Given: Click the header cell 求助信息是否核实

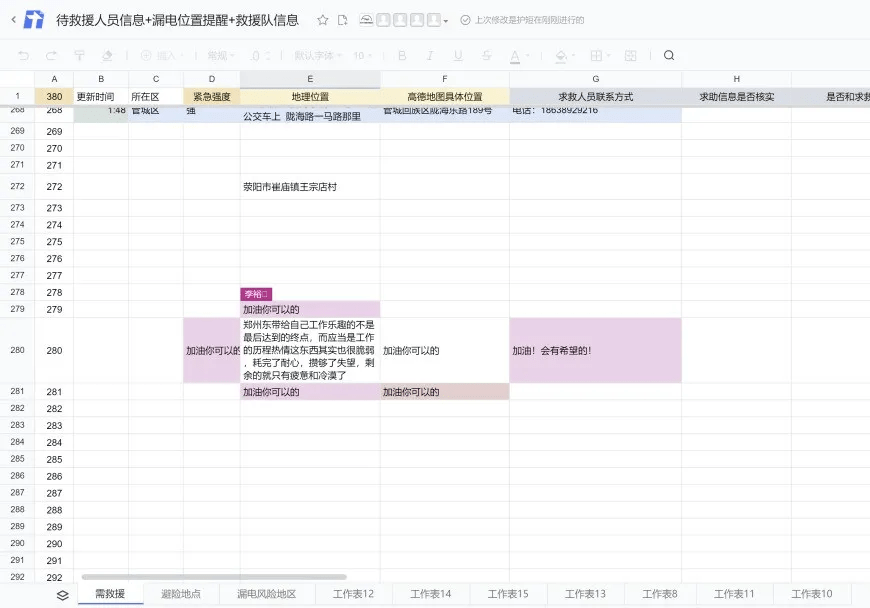Looking at the screenshot, I should 736,97.
